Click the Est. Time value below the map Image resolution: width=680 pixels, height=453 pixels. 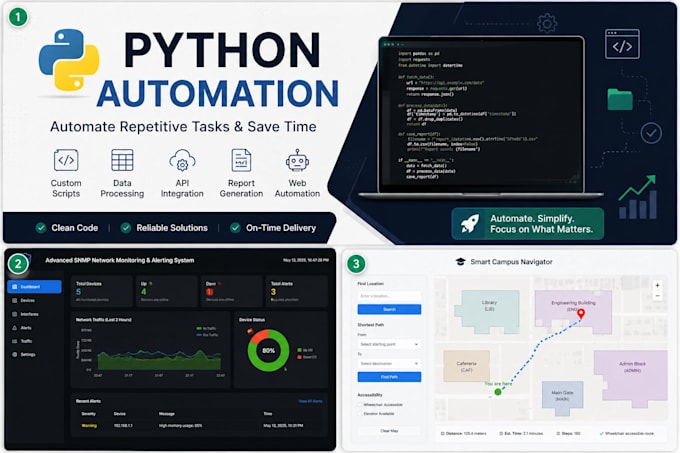[521, 433]
